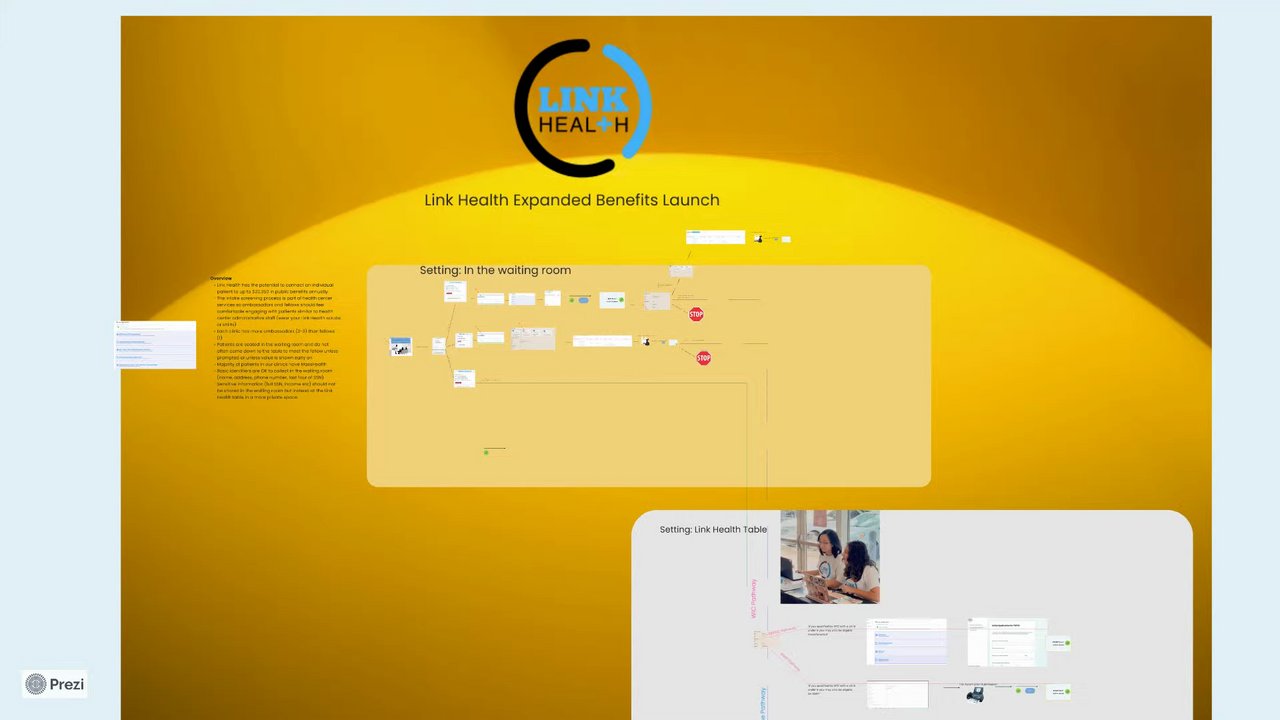The height and width of the screenshot is (720, 1280).
Task: Click the lower red STOP sign
Action: click(x=703, y=358)
